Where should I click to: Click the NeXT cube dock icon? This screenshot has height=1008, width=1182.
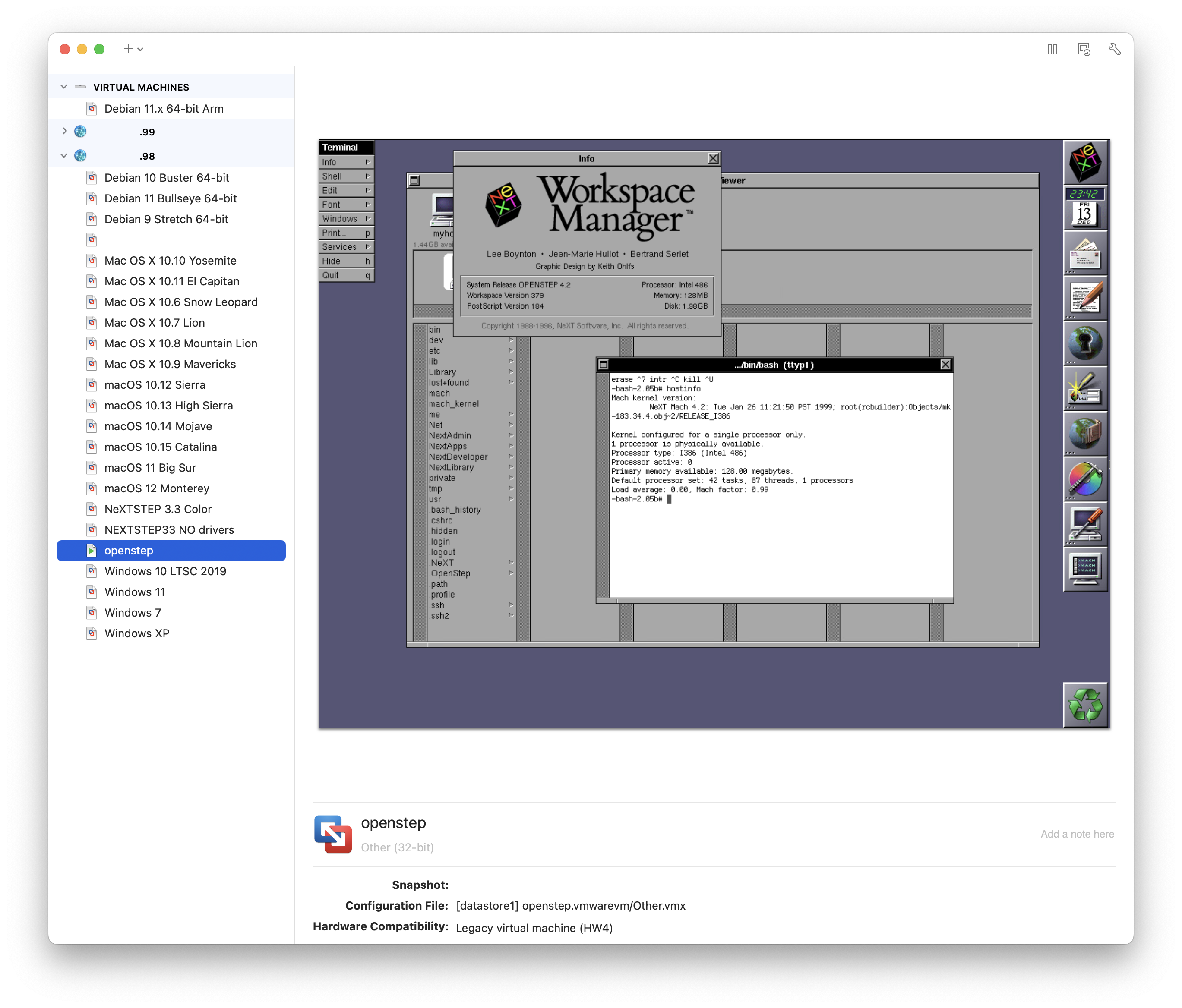pyautogui.click(x=1085, y=162)
